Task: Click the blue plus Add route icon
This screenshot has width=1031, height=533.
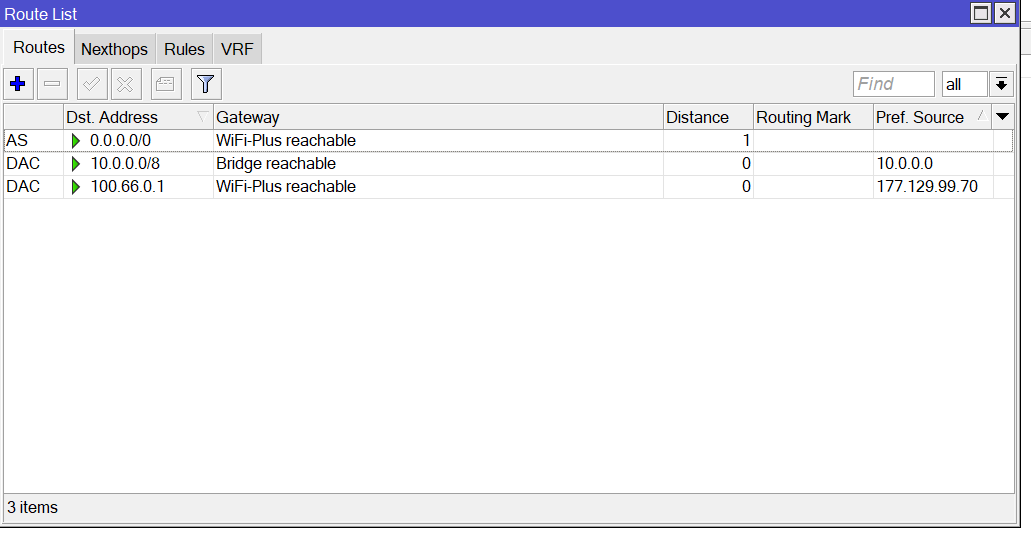Action: point(18,84)
